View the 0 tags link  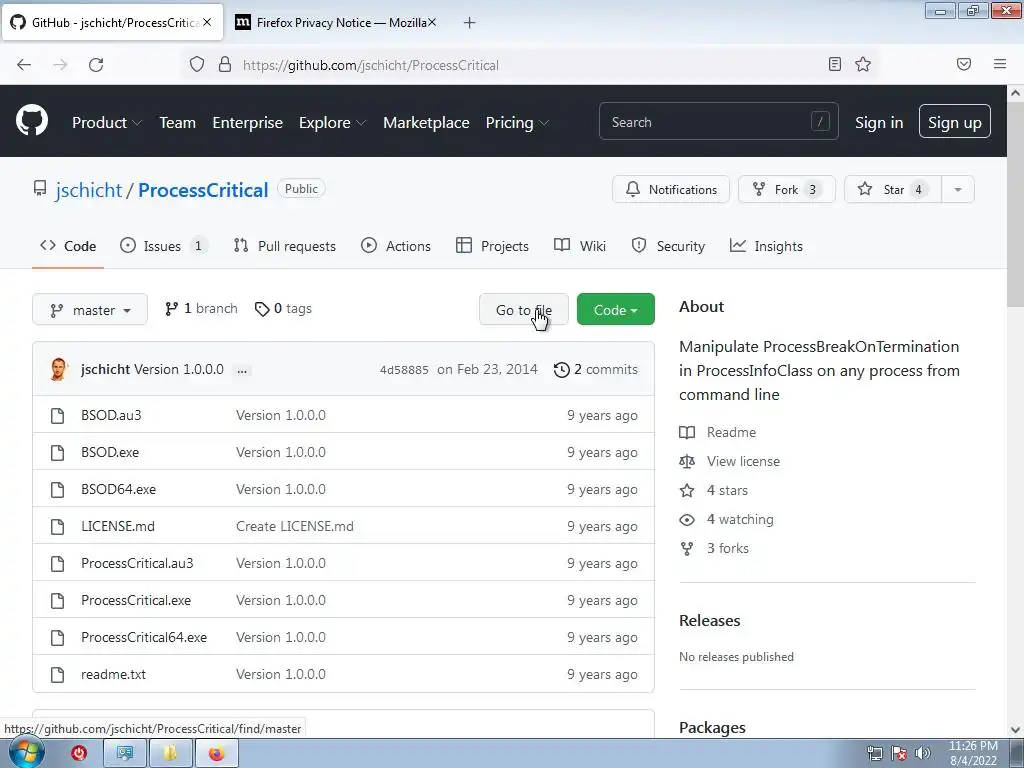(x=283, y=309)
